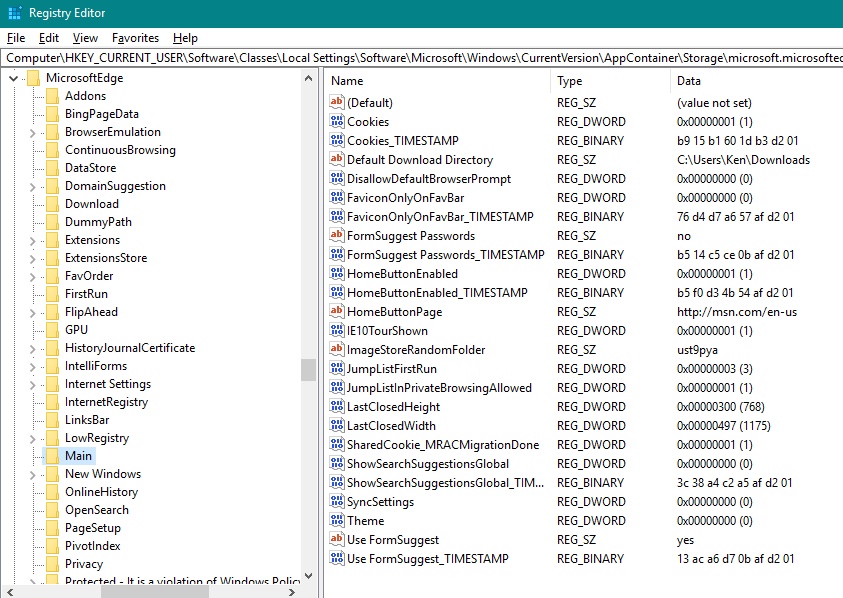843x598 pixels.
Task: Open the Edit menu
Action: [x=48, y=38]
